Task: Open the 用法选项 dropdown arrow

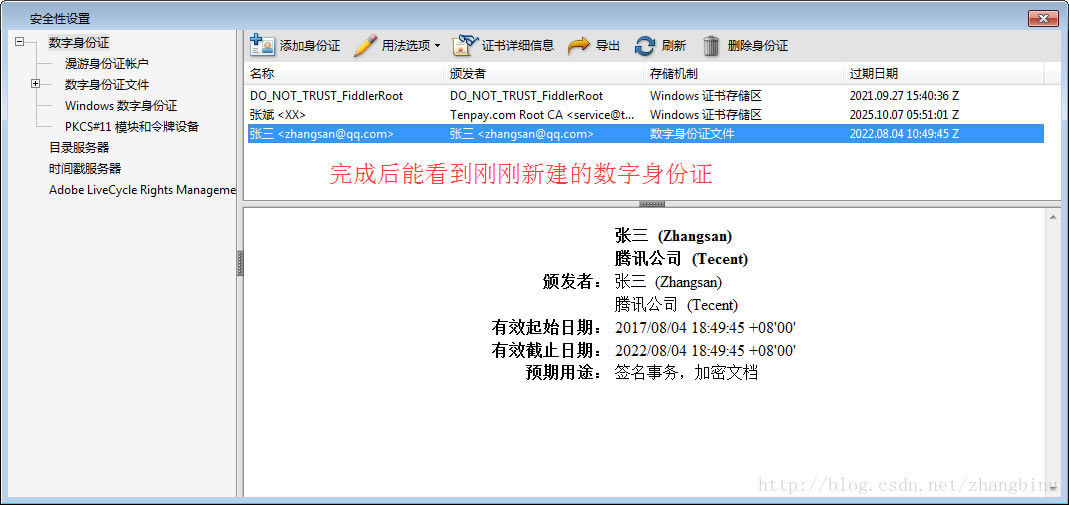Action: (x=438, y=46)
